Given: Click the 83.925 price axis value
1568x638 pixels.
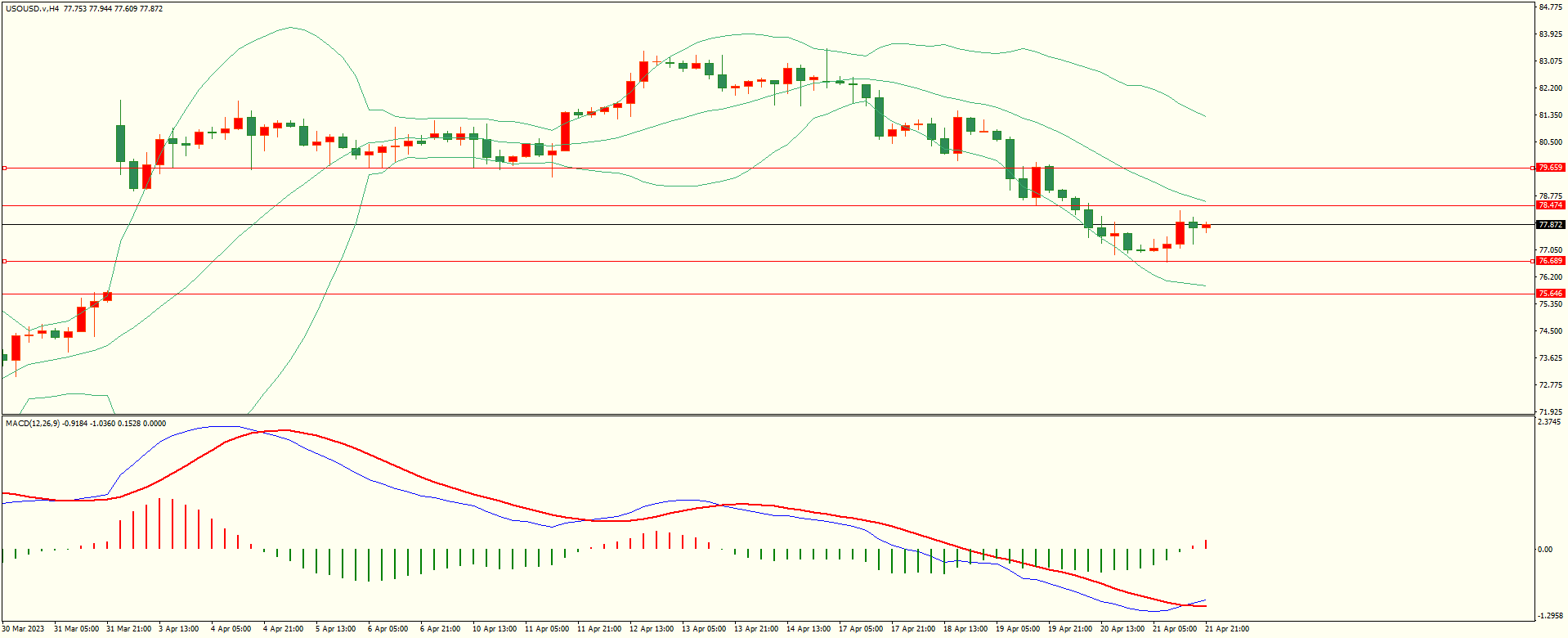Looking at the screenshot, I should (1551, 34).
